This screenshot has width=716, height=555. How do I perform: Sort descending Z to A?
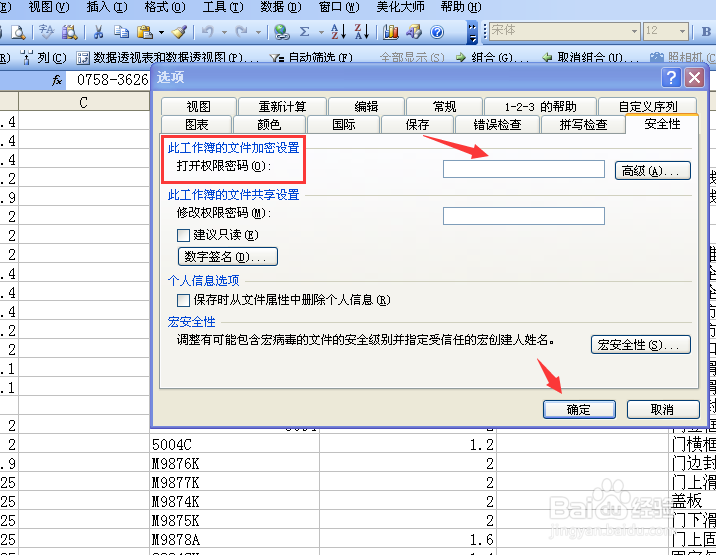[x=361, y=32]
